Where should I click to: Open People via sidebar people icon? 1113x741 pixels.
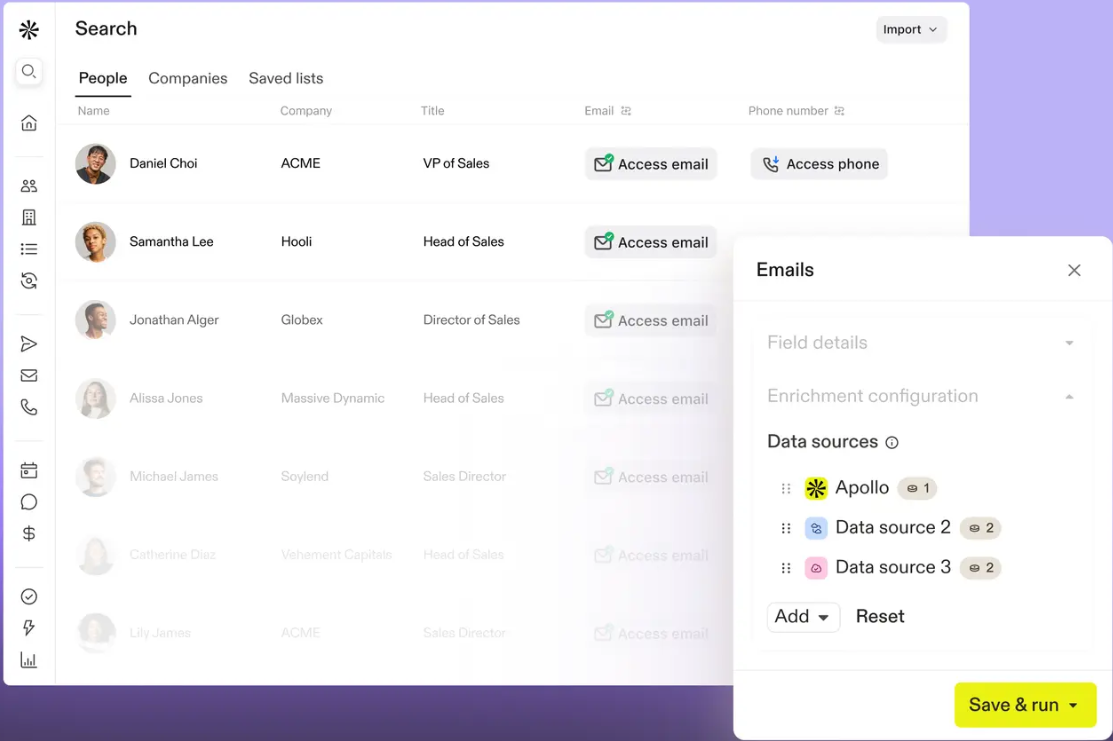click(28, 186)
